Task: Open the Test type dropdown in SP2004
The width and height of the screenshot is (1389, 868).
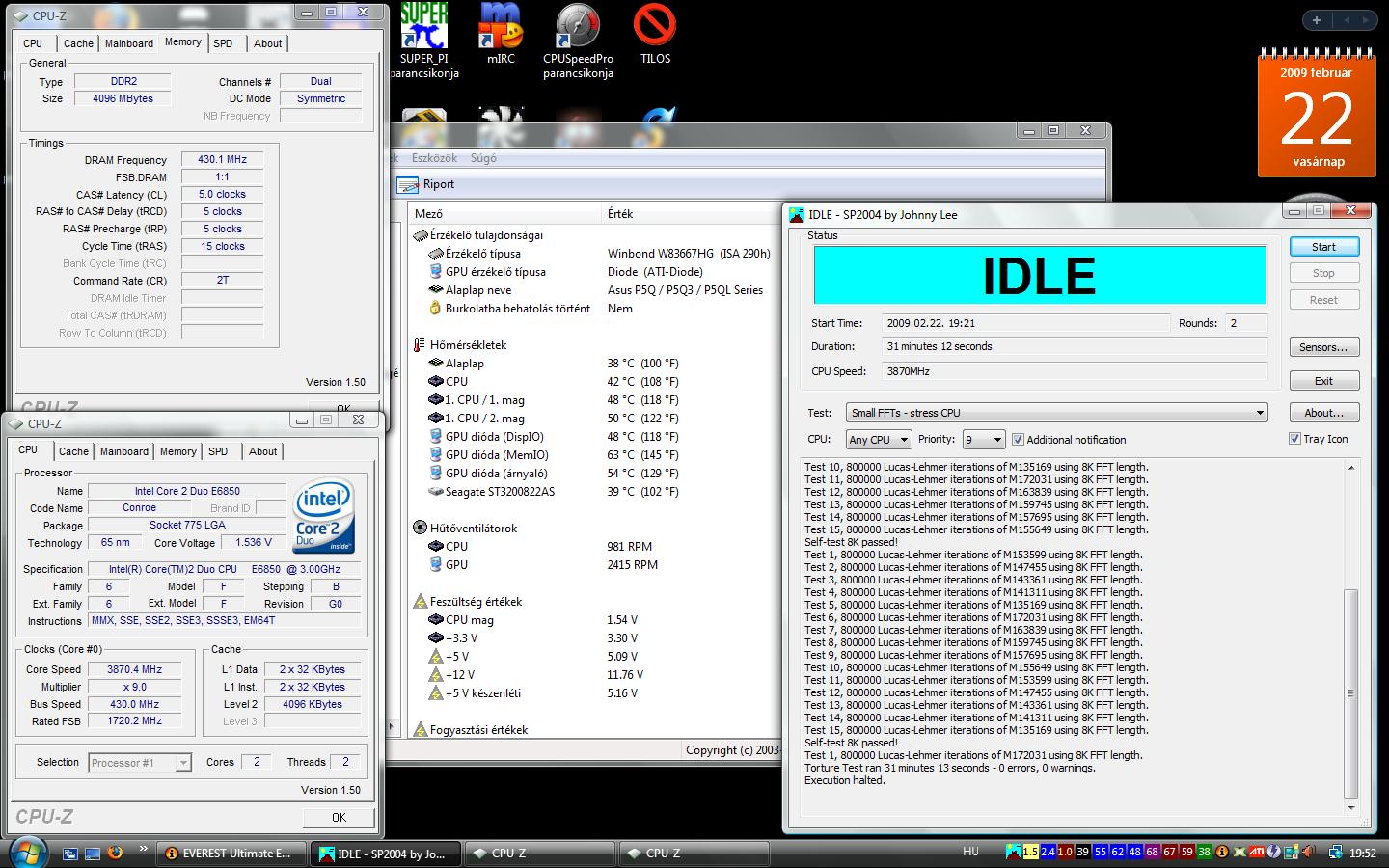Action: coord(1056,413)
